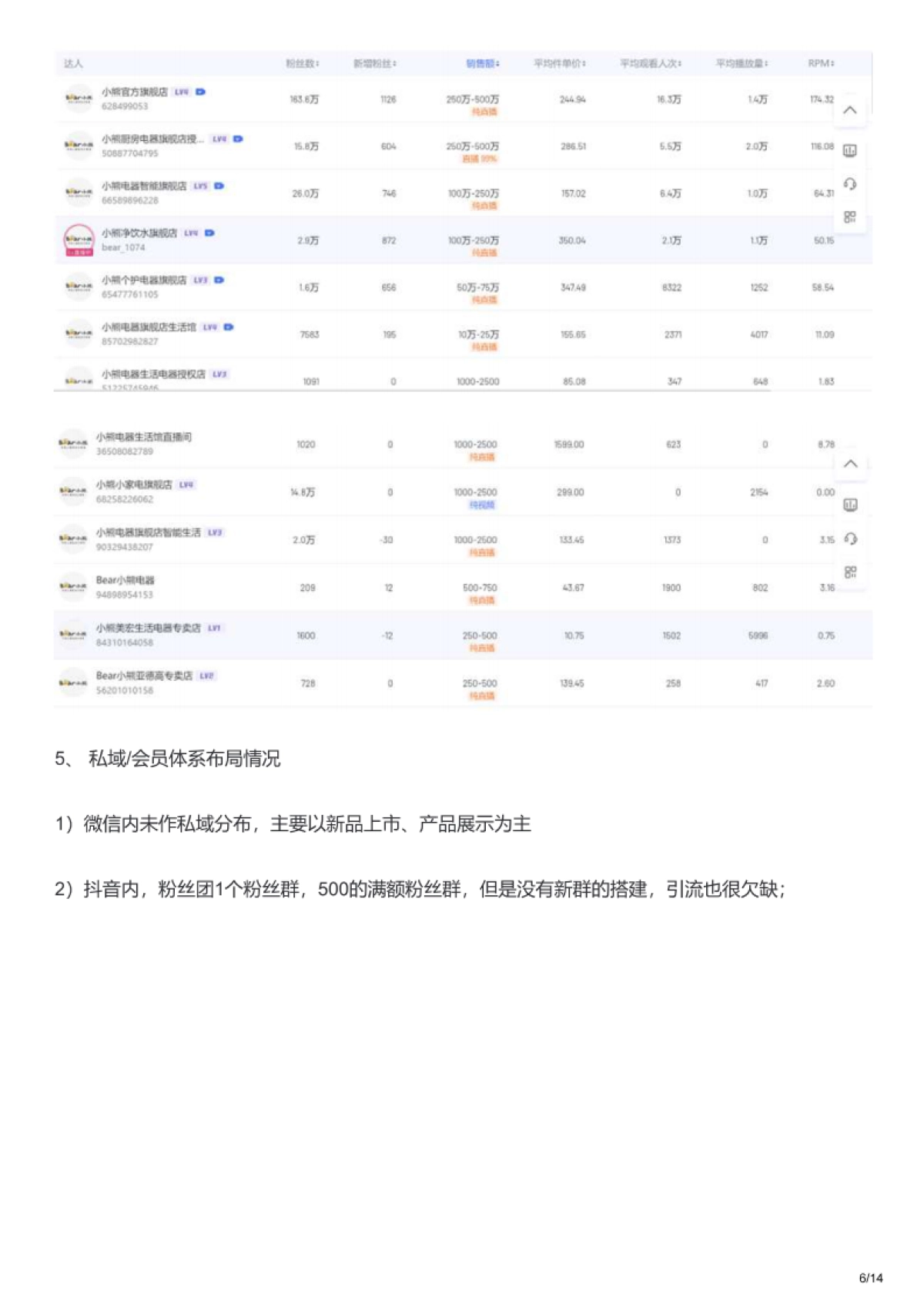Open the QR code icon in the first table
The image size is (924, 1308).
(x=849, y=217)
